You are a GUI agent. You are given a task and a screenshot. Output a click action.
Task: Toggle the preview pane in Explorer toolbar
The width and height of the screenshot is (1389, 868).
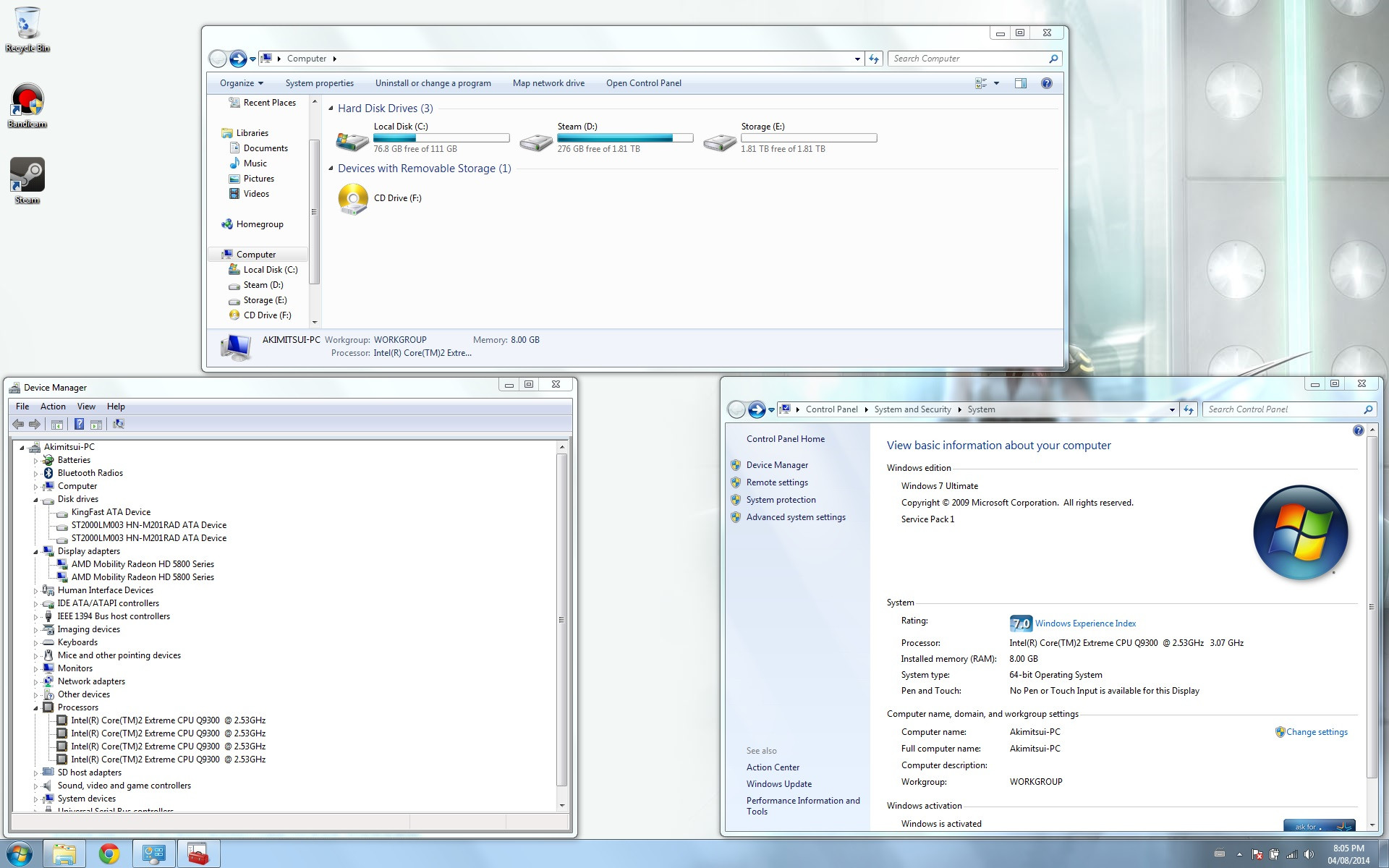coord(1020,83)
